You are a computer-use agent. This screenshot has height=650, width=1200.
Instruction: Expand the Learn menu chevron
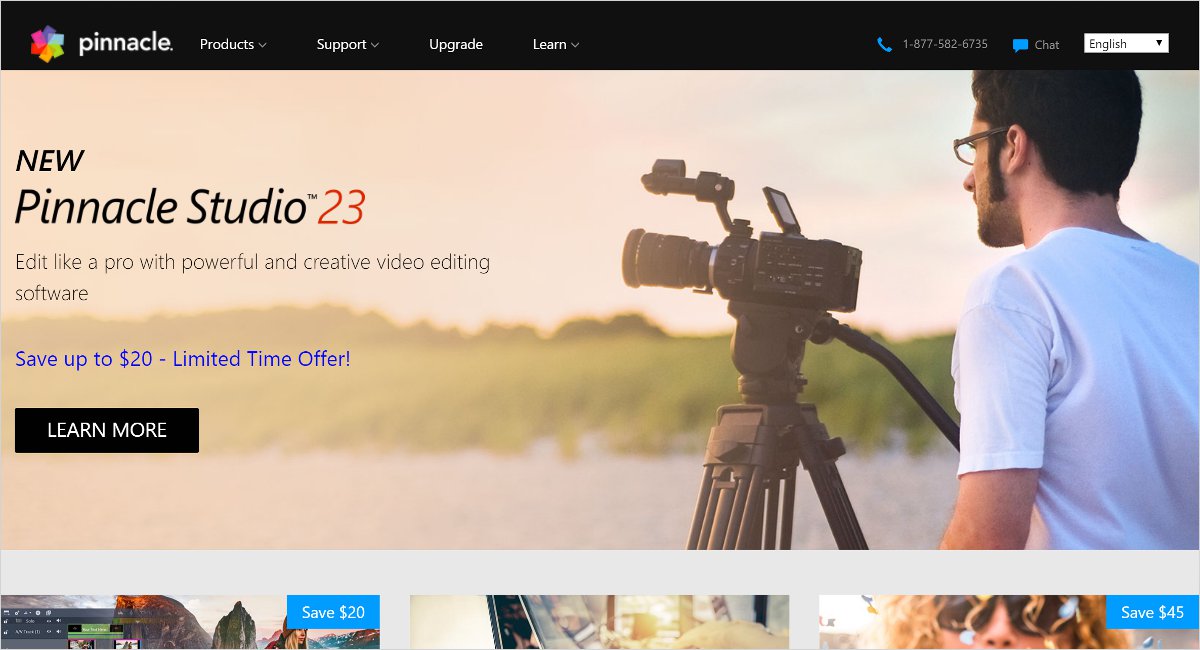575,45
